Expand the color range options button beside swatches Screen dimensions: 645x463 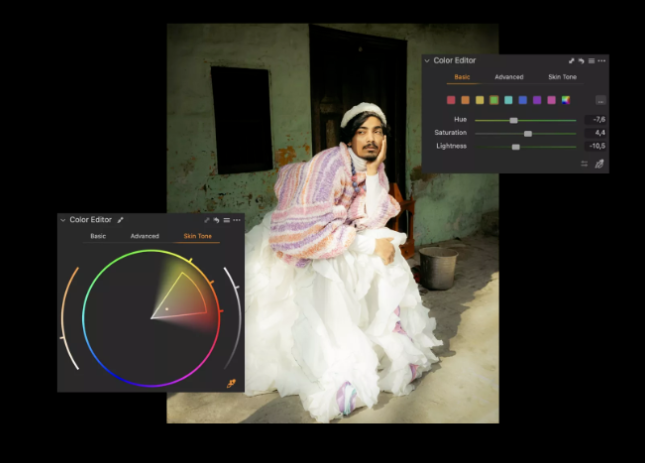600,100
